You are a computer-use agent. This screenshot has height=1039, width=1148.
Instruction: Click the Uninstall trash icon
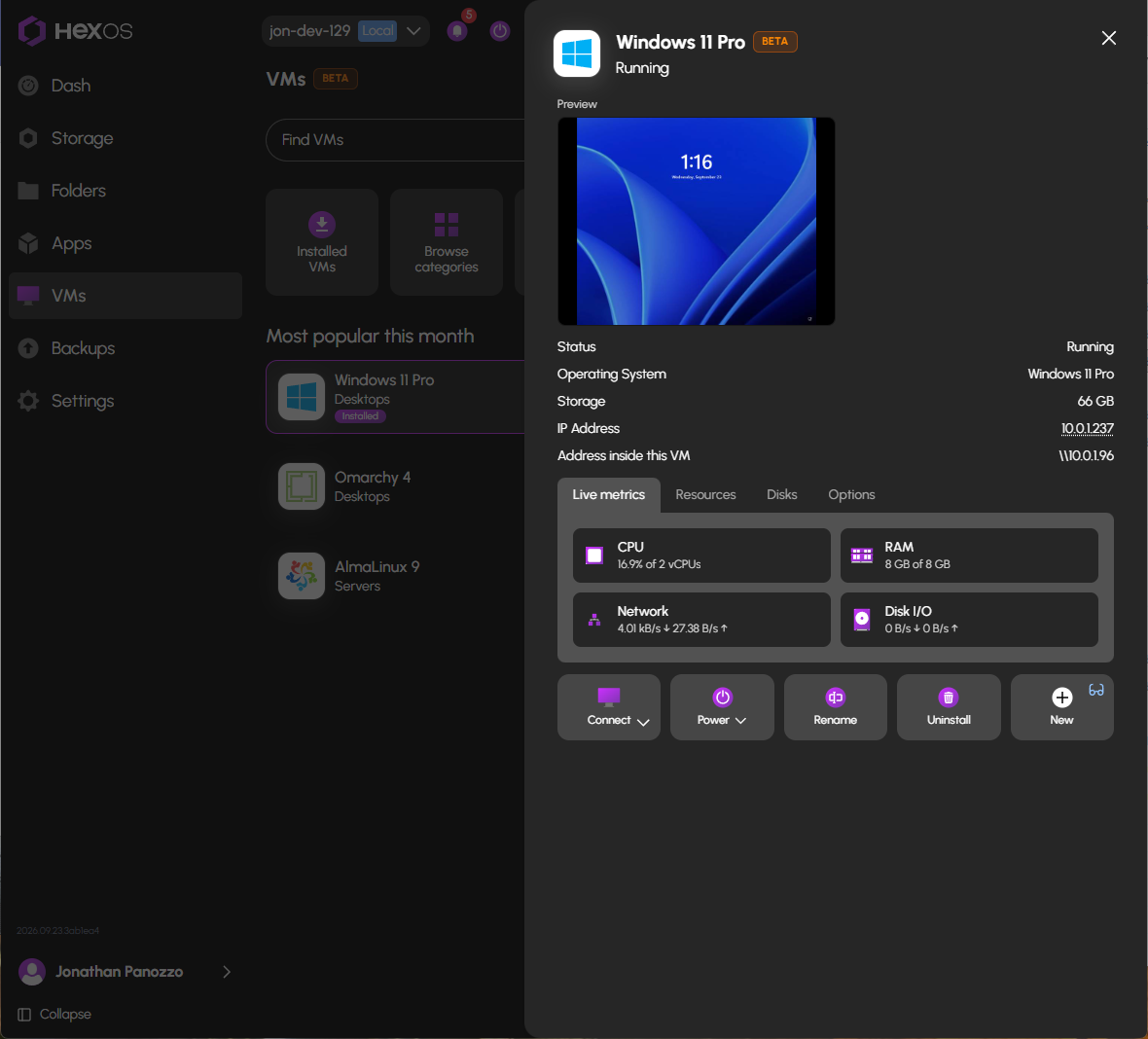click(949, 698)
